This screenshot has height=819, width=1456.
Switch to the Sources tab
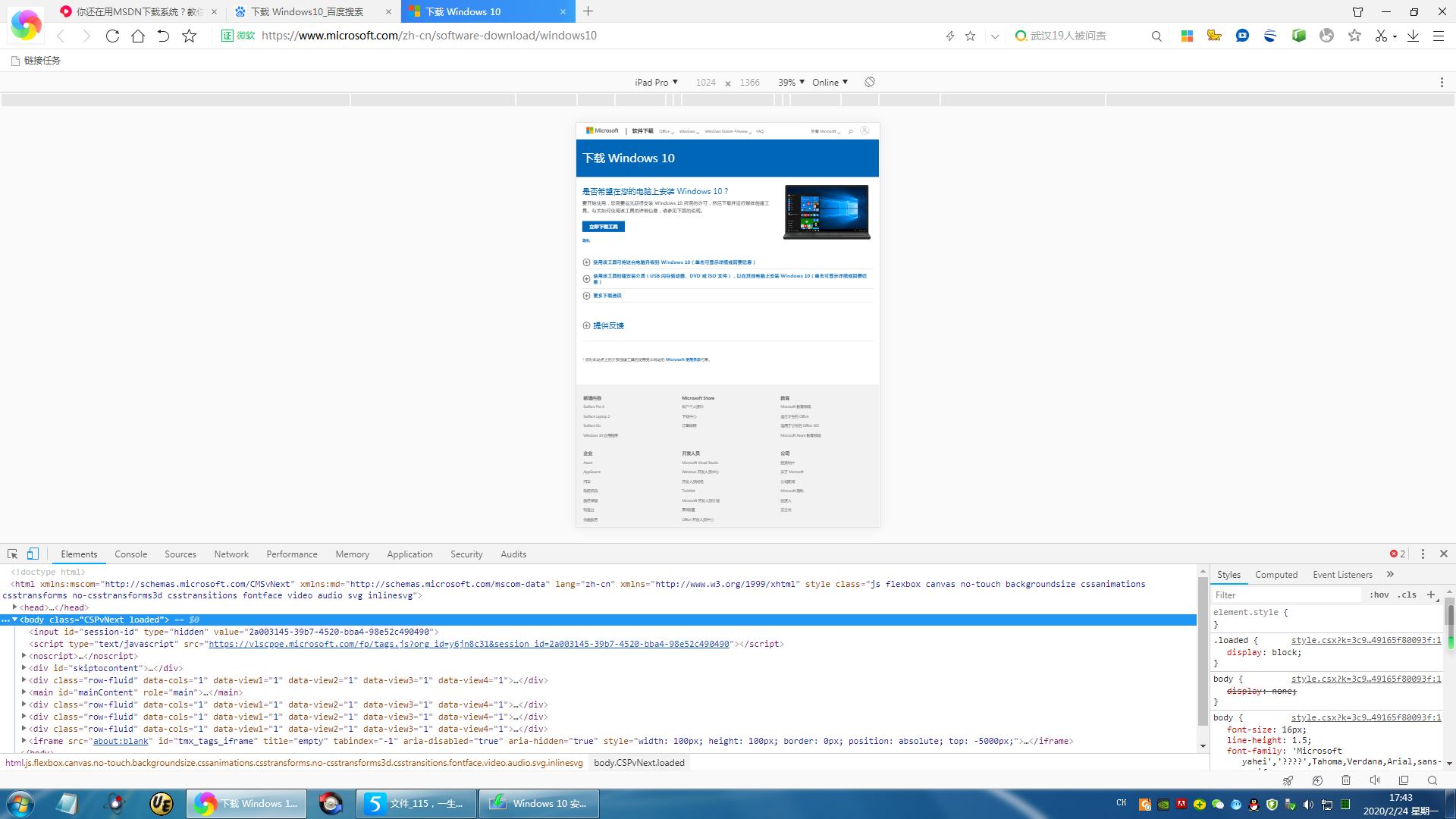(x=180, y=554)
